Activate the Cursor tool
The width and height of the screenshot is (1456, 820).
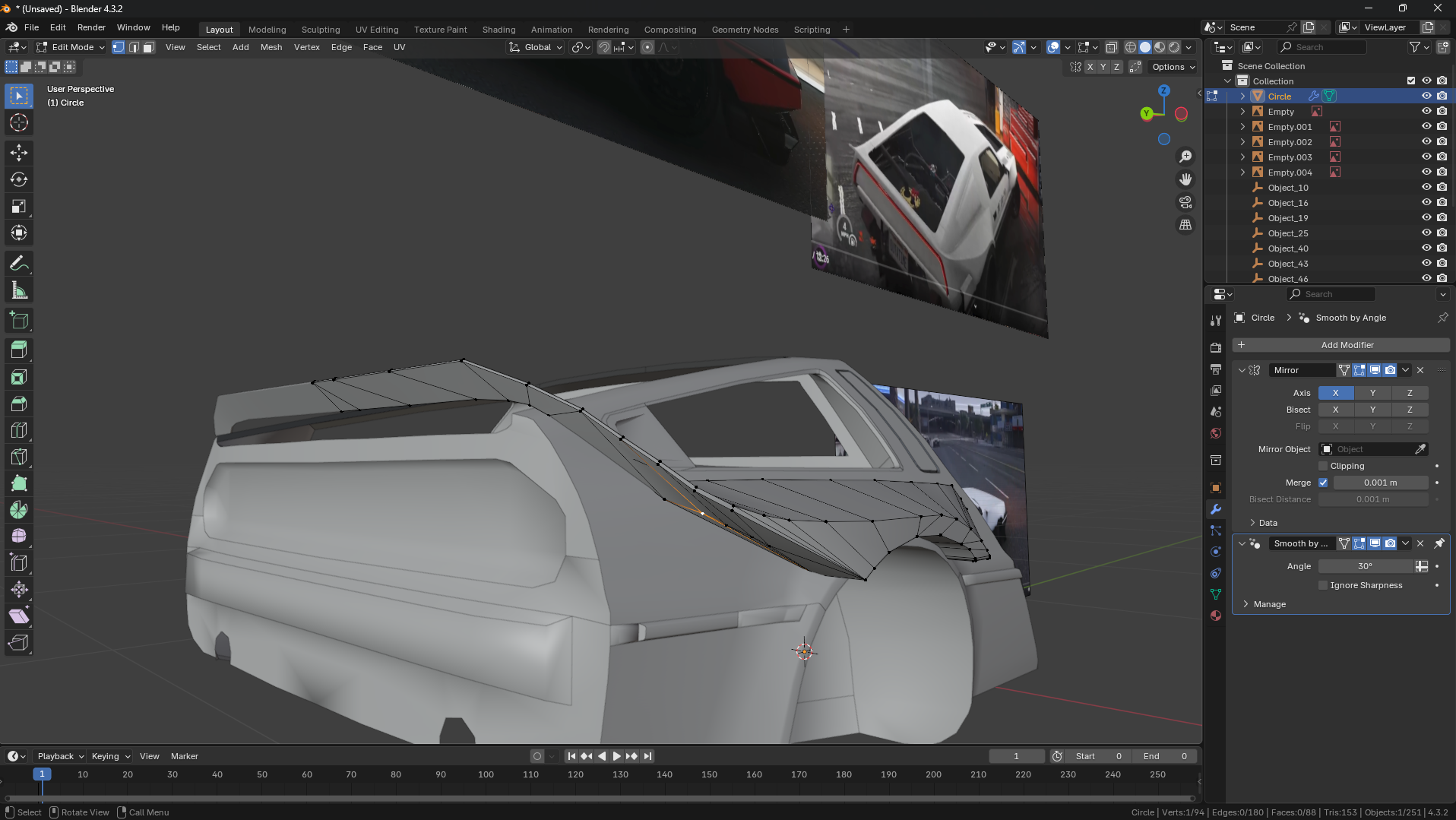click(19, 122)
